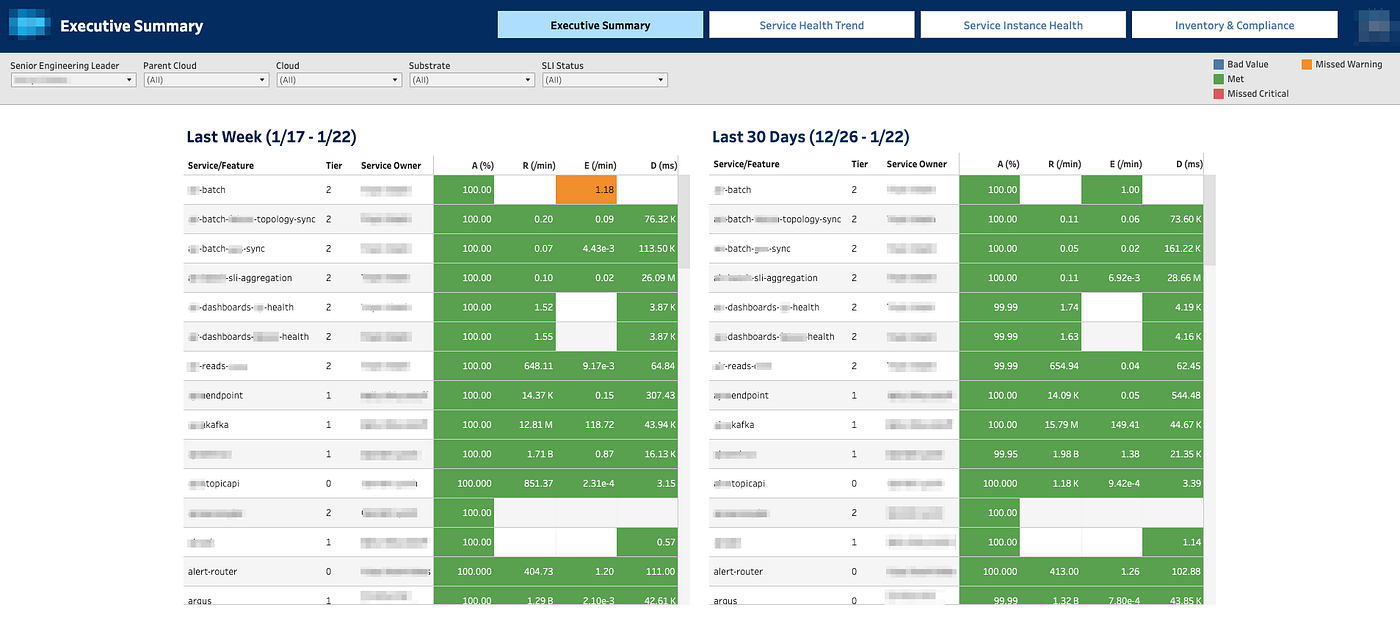
Task: Click the Last Week (1/17 - 1/22) title
Action: coord(271,137)
